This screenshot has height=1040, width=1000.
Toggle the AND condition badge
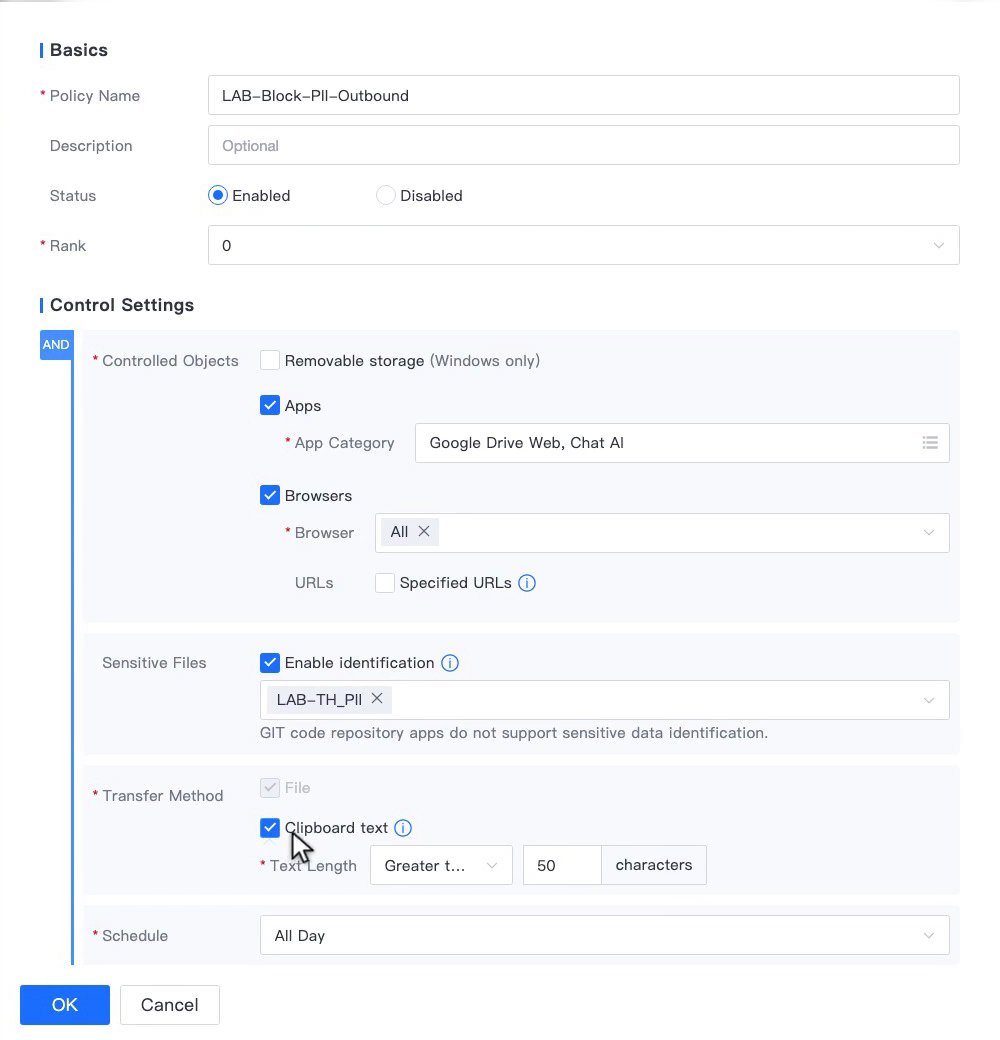pyautogui.click(x=56, y=345)
